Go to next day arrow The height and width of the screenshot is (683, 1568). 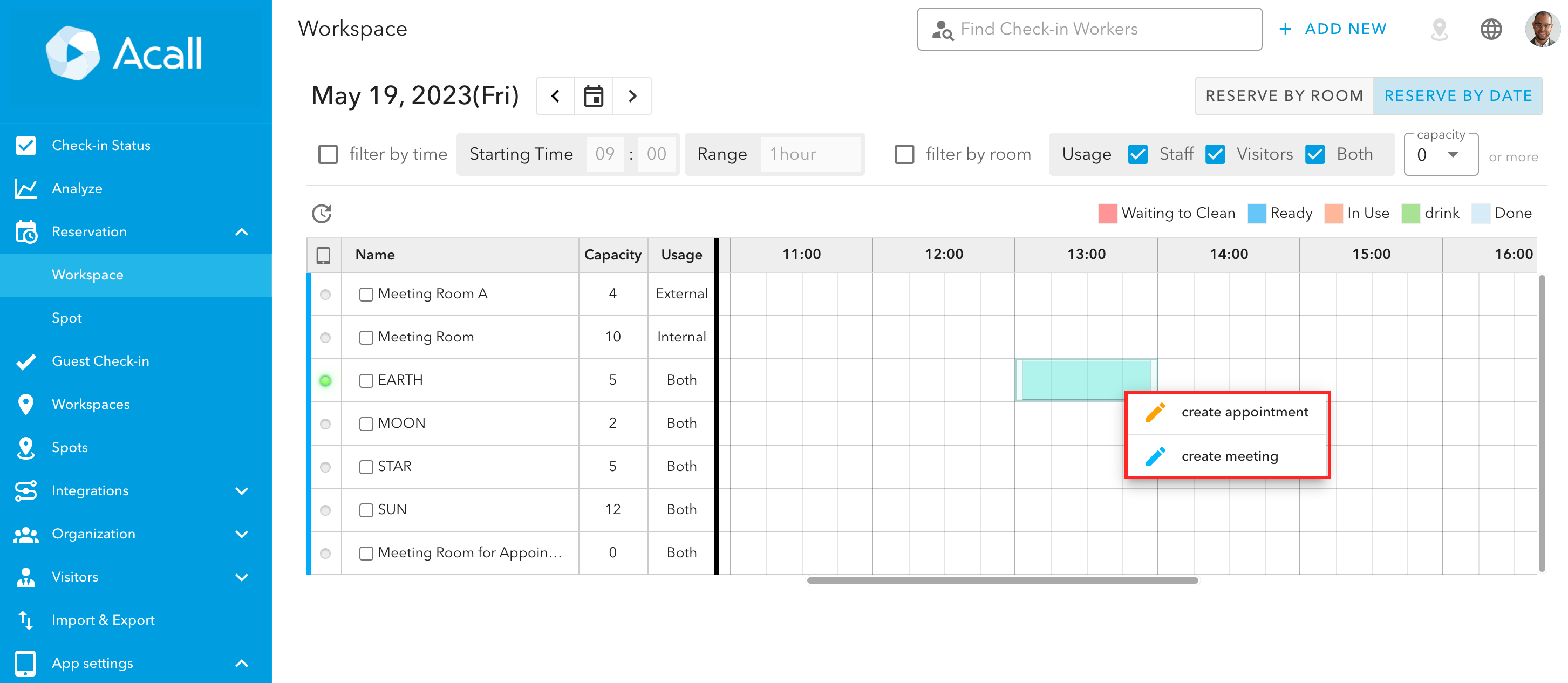pyautogui.click(x=632, y=95)
